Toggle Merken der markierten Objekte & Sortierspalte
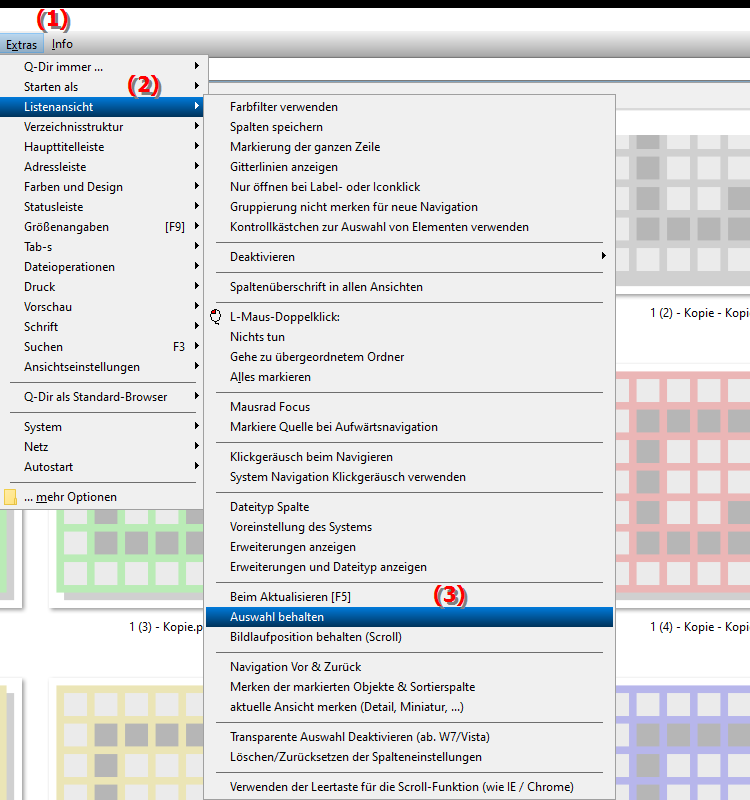 tap(409, 687)
